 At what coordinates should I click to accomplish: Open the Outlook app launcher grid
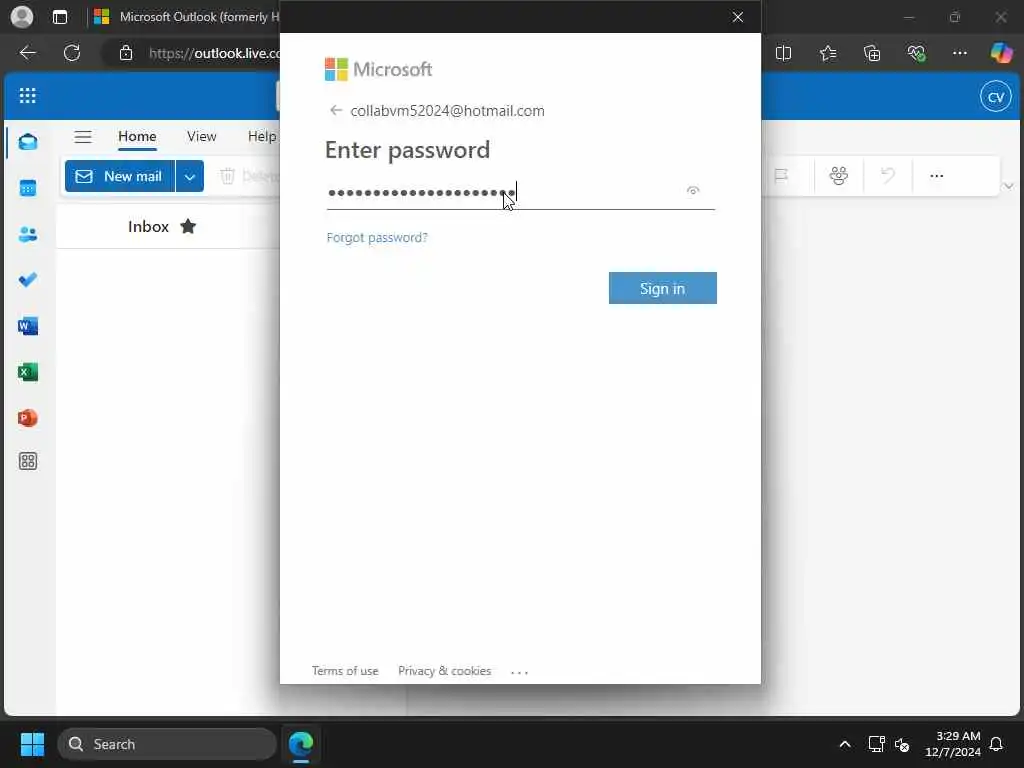click(x=27, y=96)
